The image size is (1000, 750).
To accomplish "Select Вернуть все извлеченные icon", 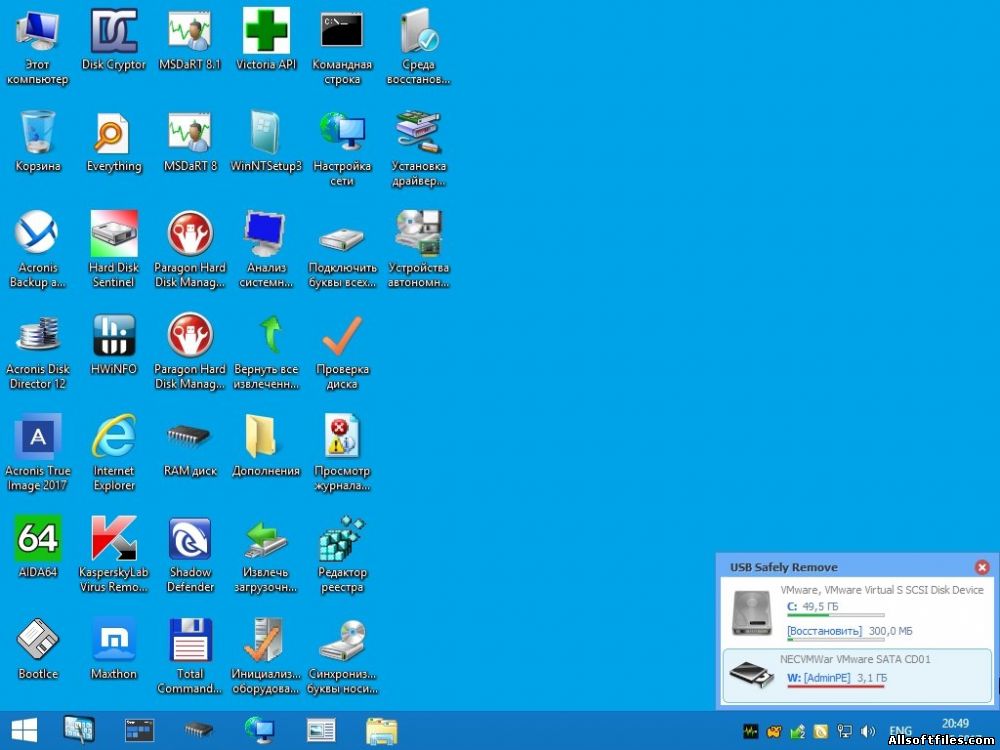I will coord(266,351).
